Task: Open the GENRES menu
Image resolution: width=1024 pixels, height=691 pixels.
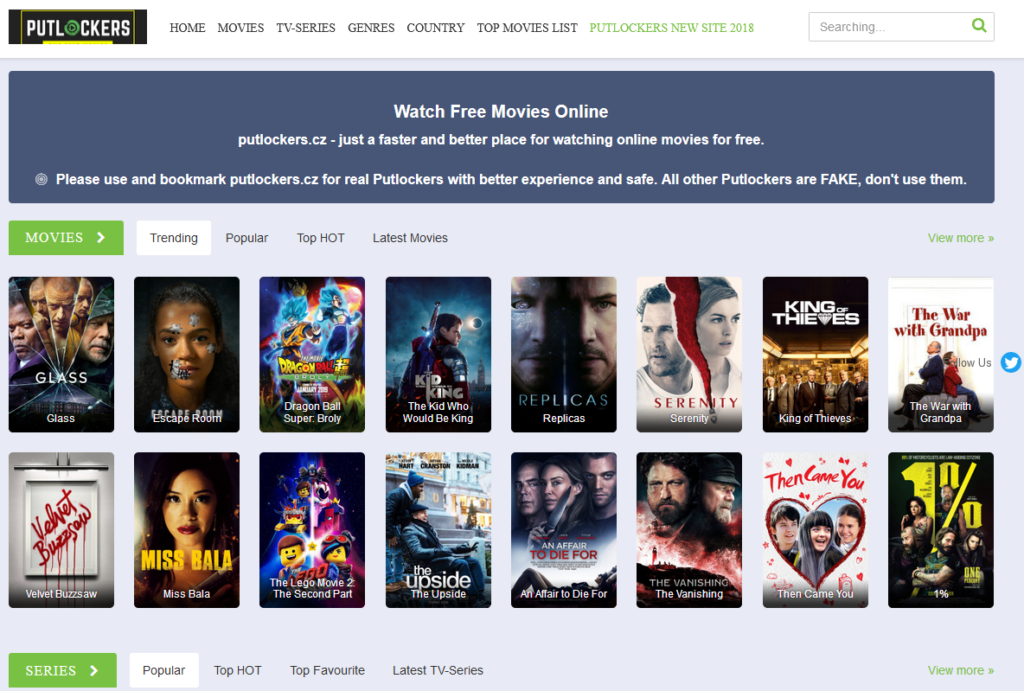Action: coord(371,27)
